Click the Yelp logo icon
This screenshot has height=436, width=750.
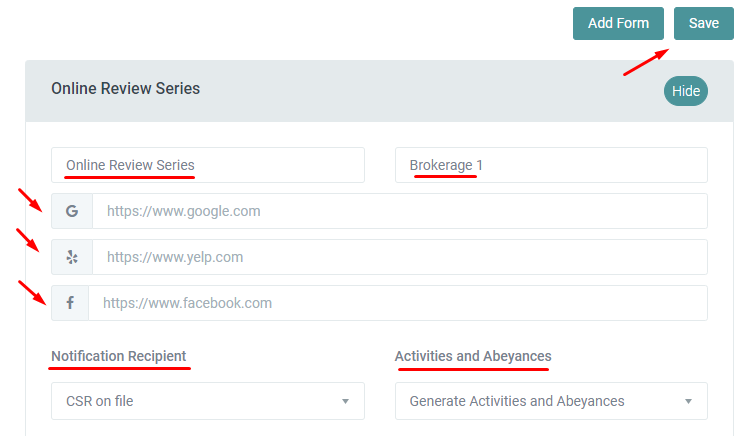click(71, 257)
